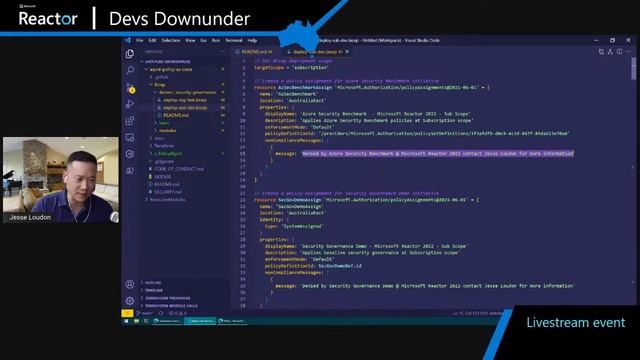Image resolution: width=640 pixels, height=360 pixels.
Task: Open the Run and Debug view
Action: [x=130, y=104]
